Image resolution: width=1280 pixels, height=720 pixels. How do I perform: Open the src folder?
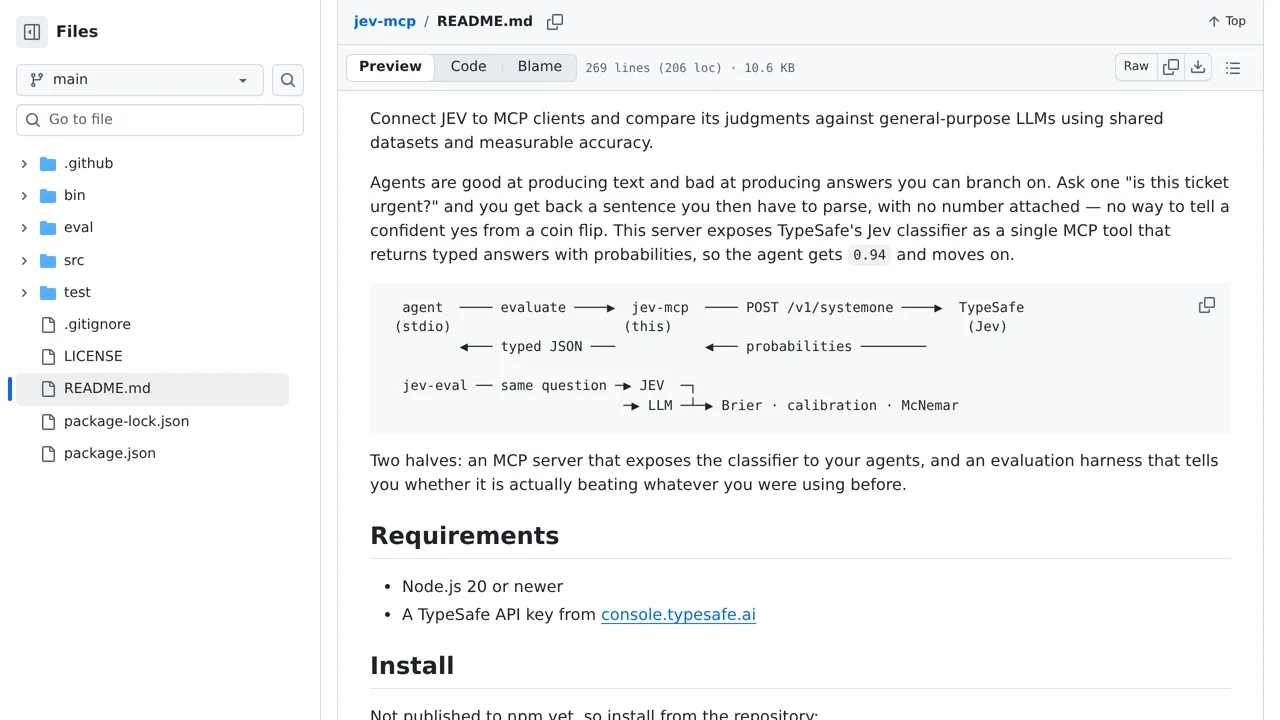pyautogui.click(x=74, y=261)
